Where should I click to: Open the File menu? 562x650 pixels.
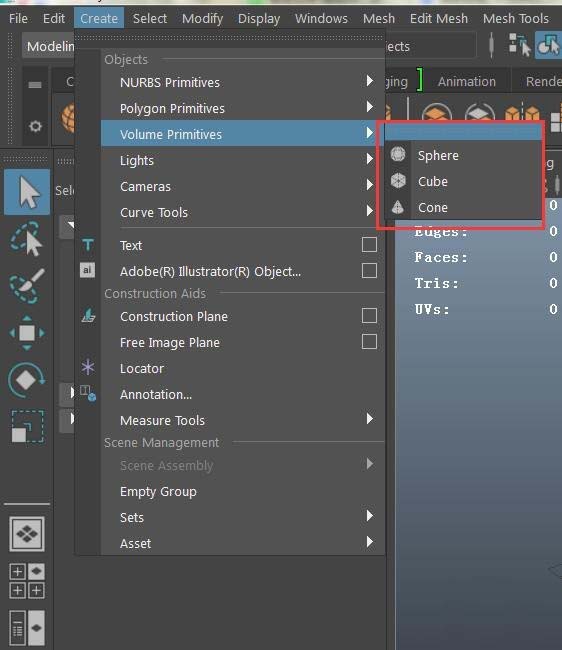click(x=18, y=18)
